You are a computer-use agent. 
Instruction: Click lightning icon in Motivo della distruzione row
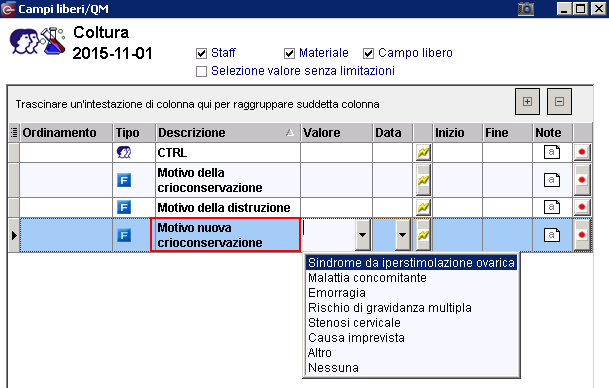coord(423,207)
